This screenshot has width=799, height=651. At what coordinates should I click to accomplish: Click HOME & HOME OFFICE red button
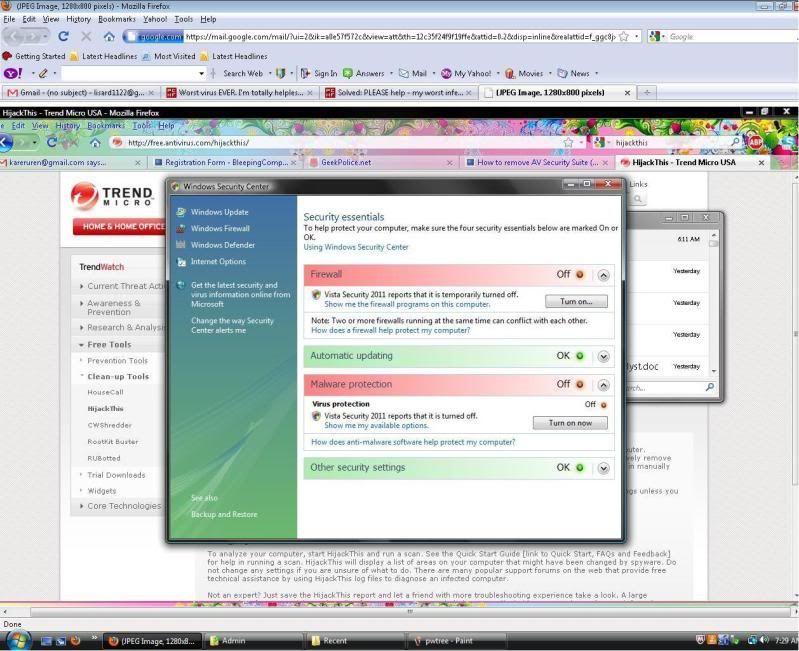pos(119,227)
